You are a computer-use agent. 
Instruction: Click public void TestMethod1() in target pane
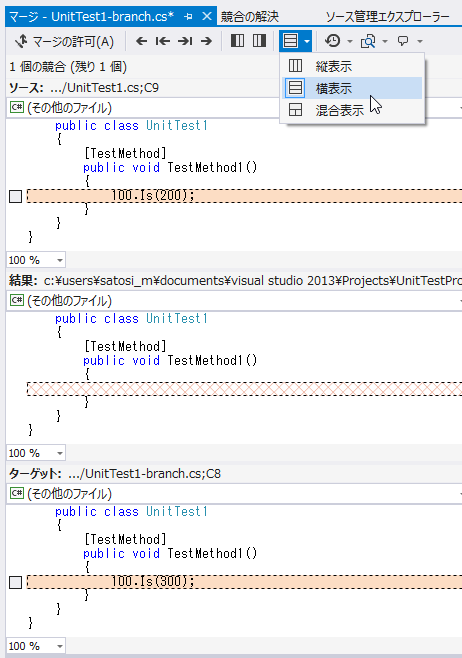170,554
